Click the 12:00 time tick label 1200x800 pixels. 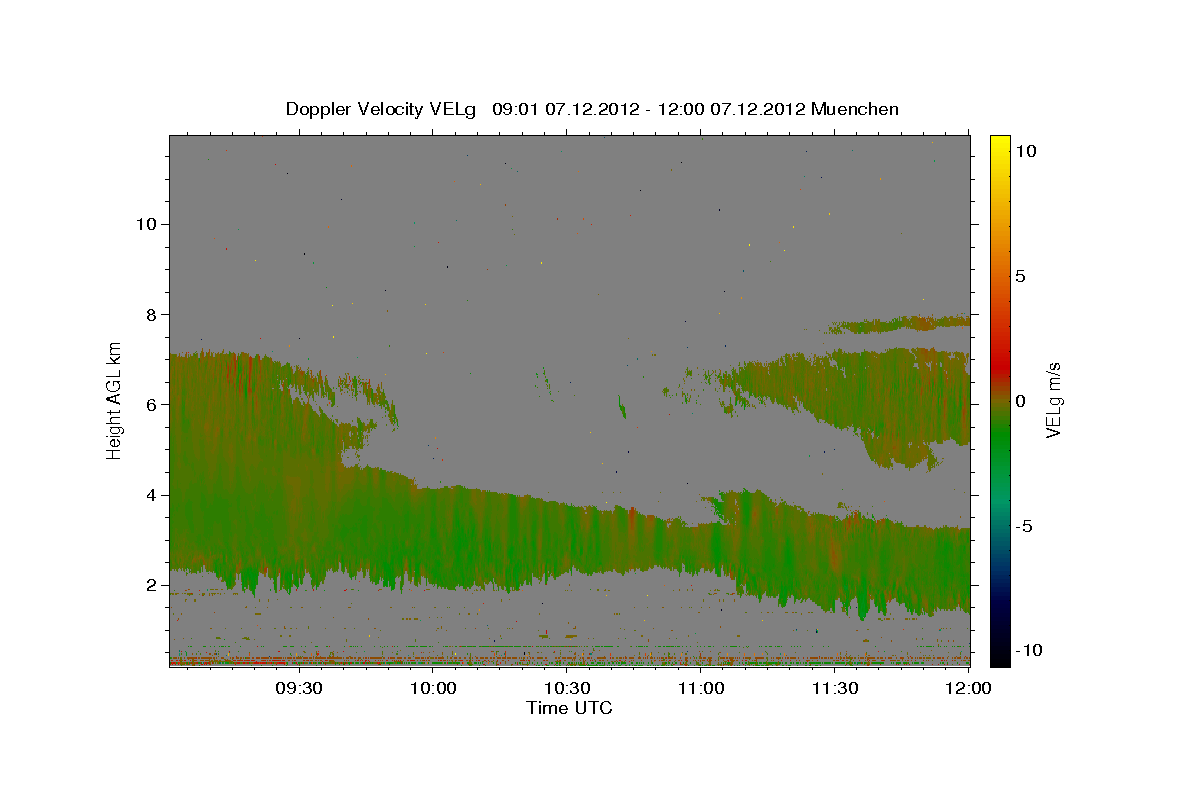[x=968, y=688]
